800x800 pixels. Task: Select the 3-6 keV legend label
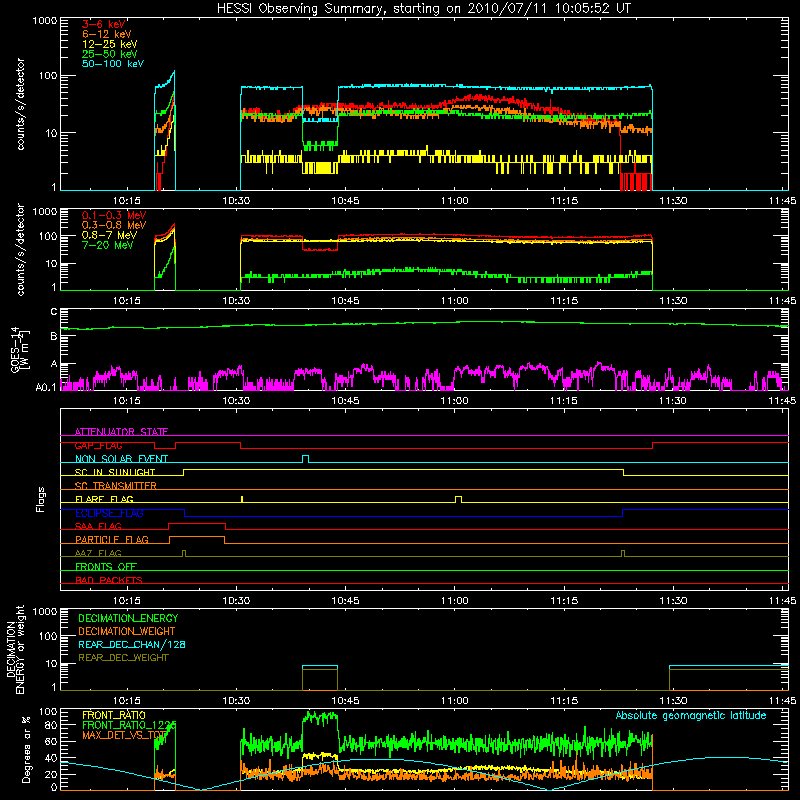(104, 24)
